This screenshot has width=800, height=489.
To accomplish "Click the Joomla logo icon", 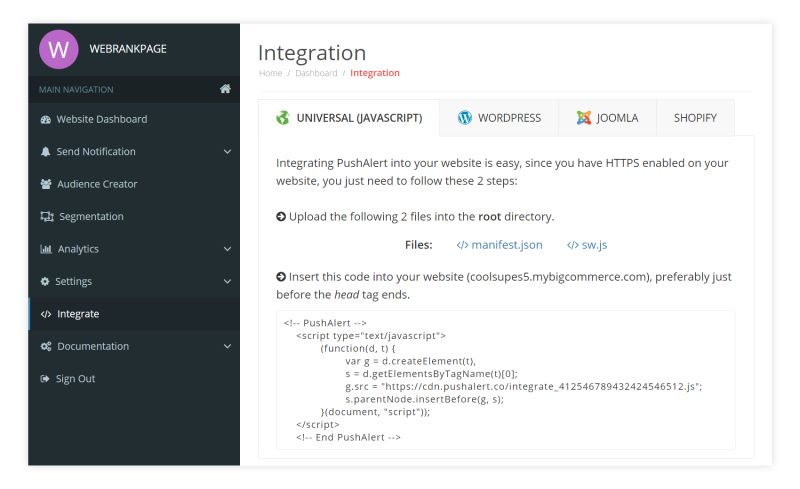I will coord(584,118).
